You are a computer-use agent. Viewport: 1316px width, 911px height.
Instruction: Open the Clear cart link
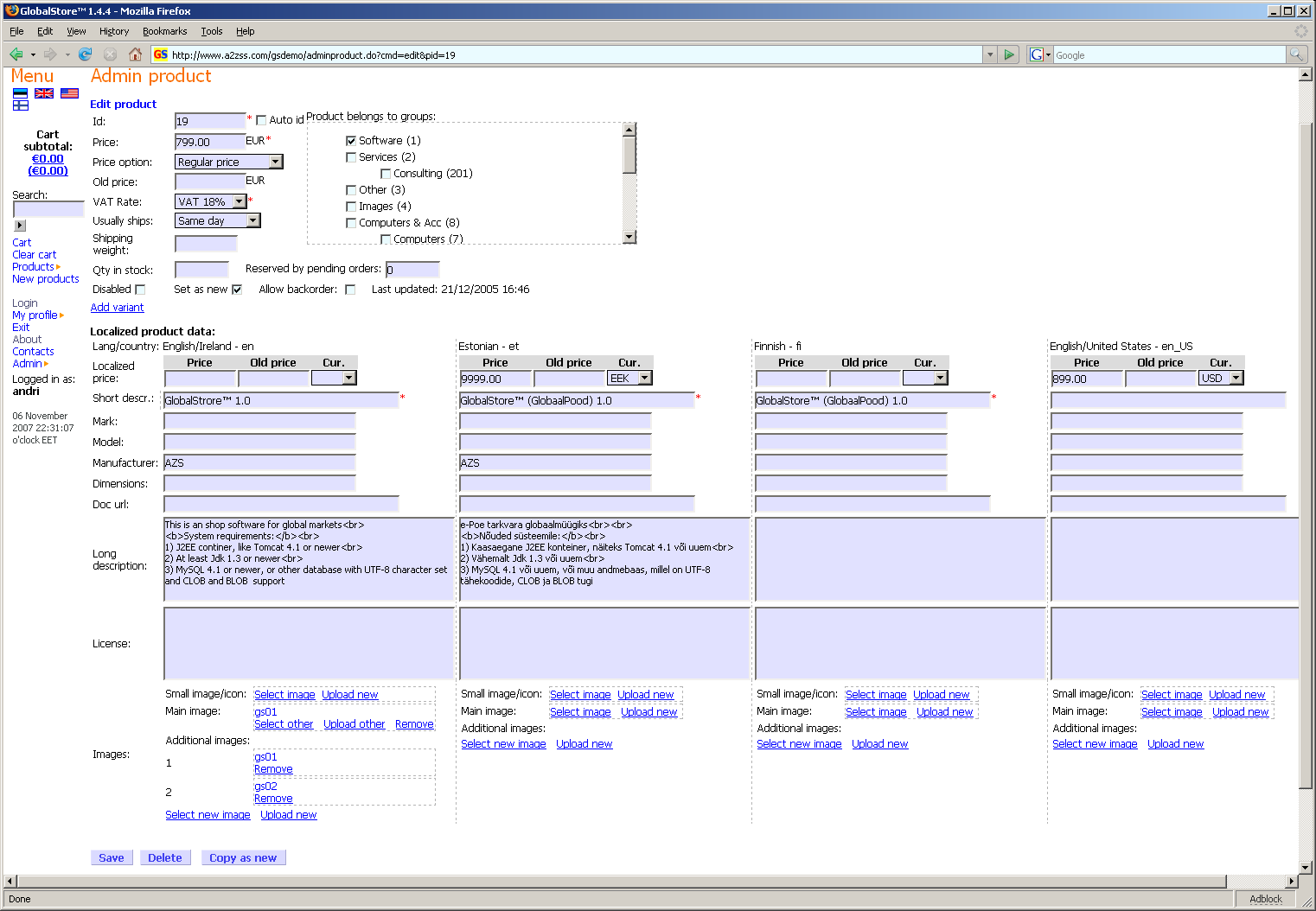coord(35,255)
